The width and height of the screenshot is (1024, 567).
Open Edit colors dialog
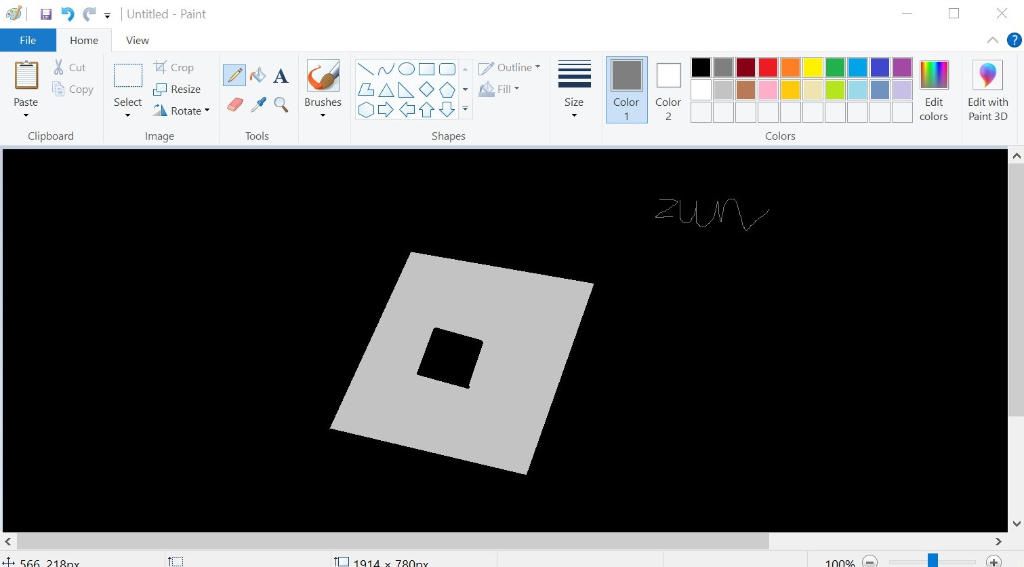click(x=934, y=90)
